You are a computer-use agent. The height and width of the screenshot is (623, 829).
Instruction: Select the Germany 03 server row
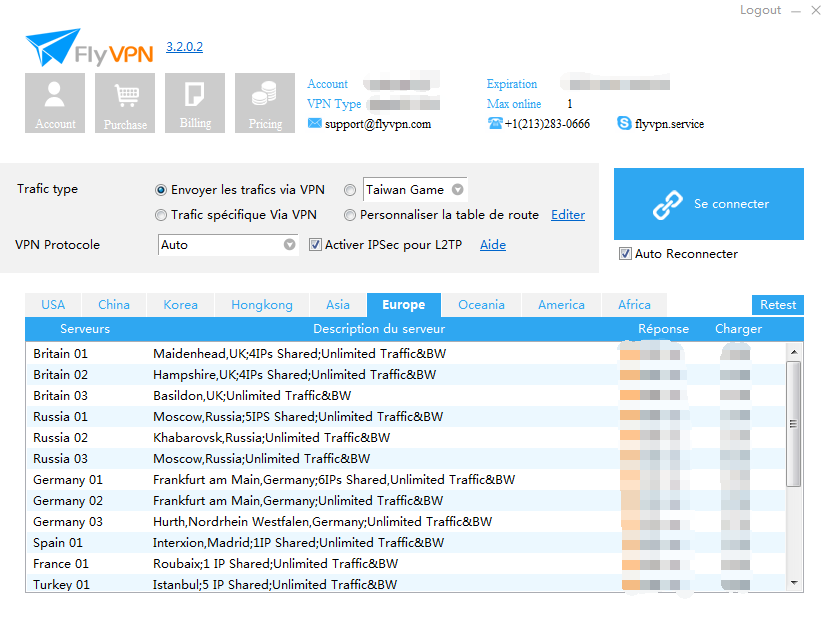406,522
